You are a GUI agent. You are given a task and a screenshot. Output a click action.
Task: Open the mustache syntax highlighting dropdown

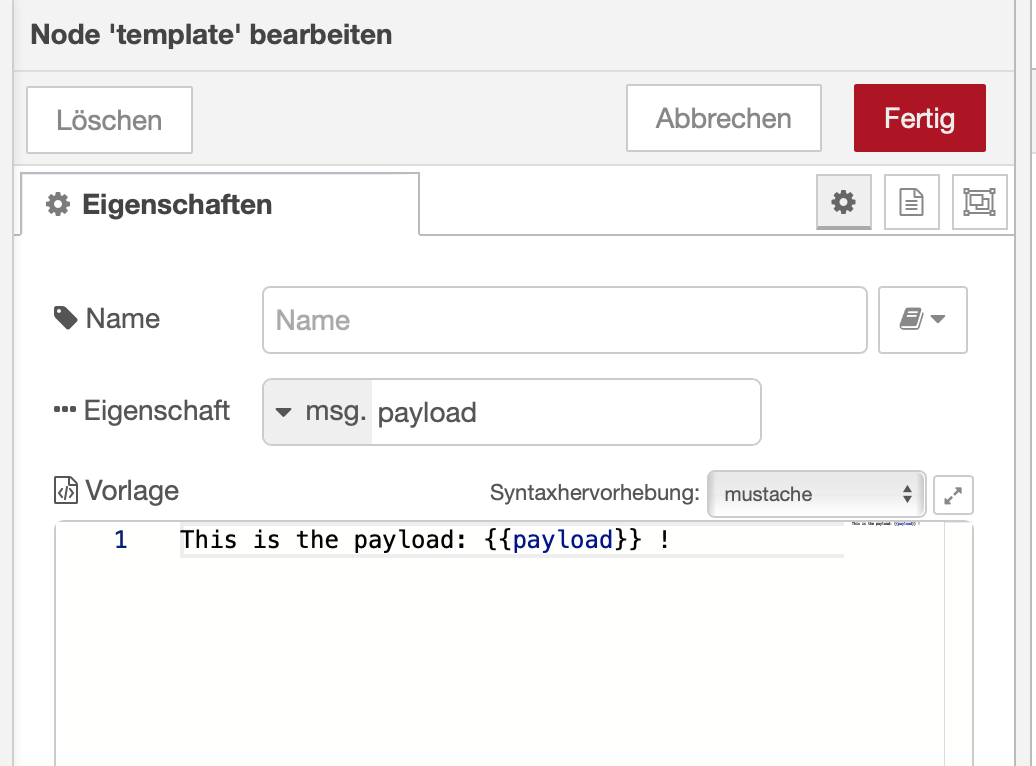[x=816, y=494]
